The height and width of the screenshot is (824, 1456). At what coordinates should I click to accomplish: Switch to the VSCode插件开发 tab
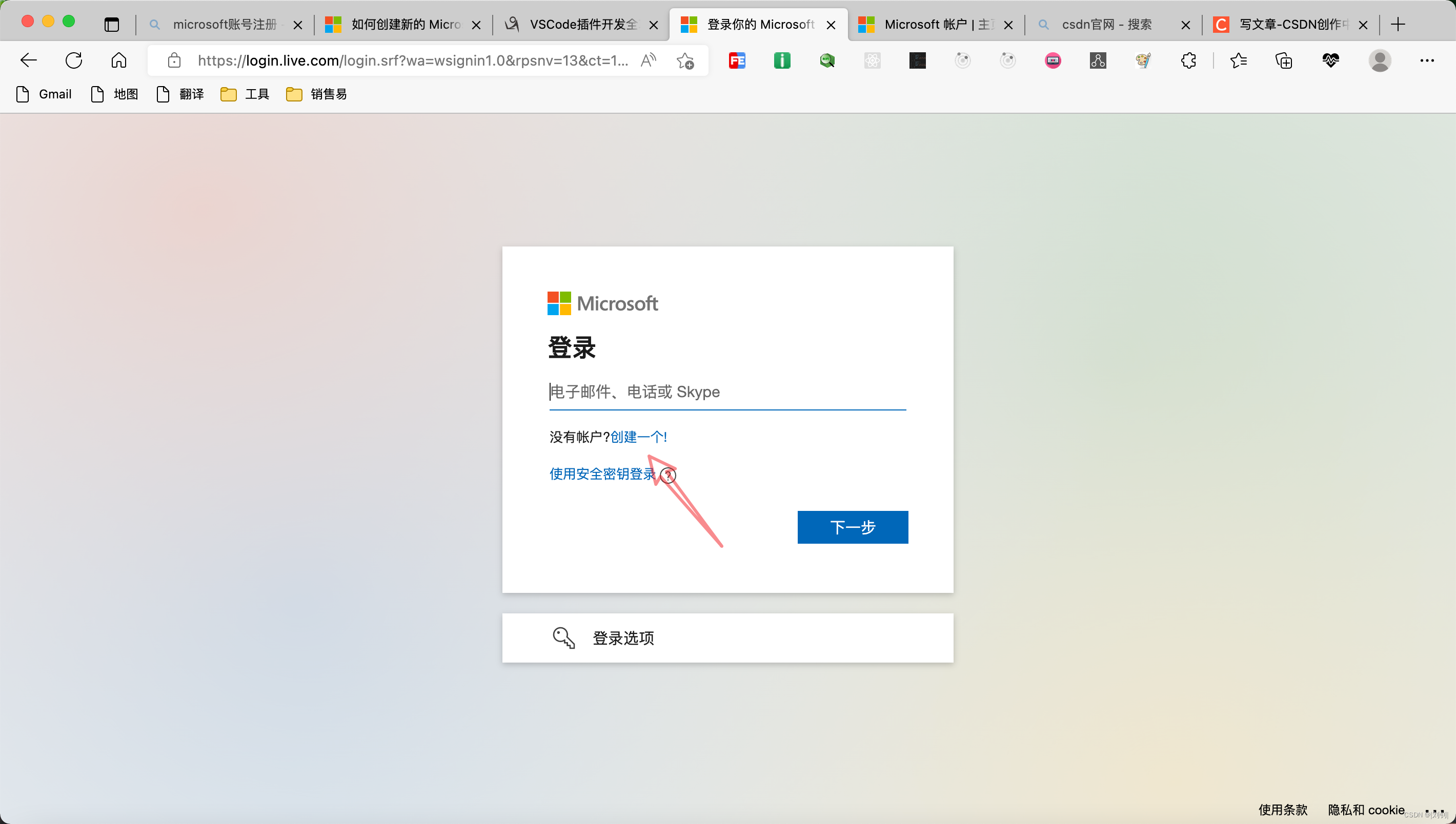click(x=582, y=24)
